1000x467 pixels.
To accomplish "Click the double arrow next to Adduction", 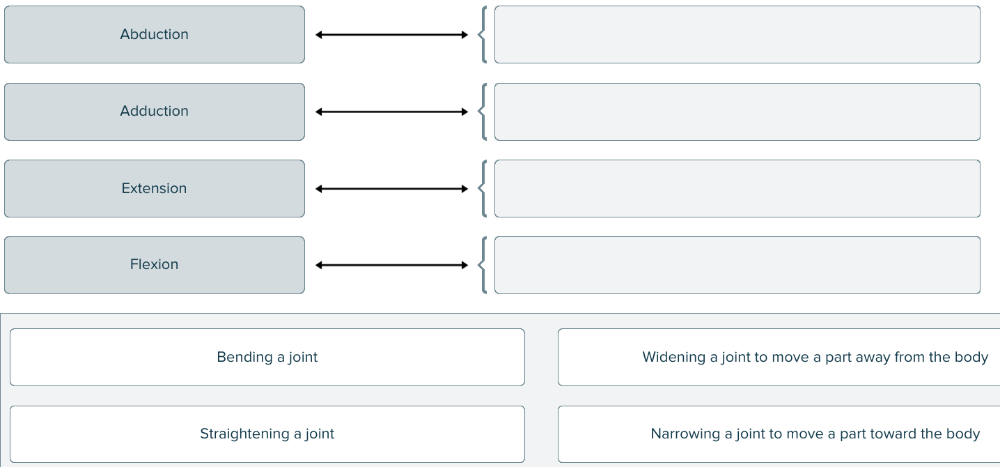I will click(x=391, y=111).
